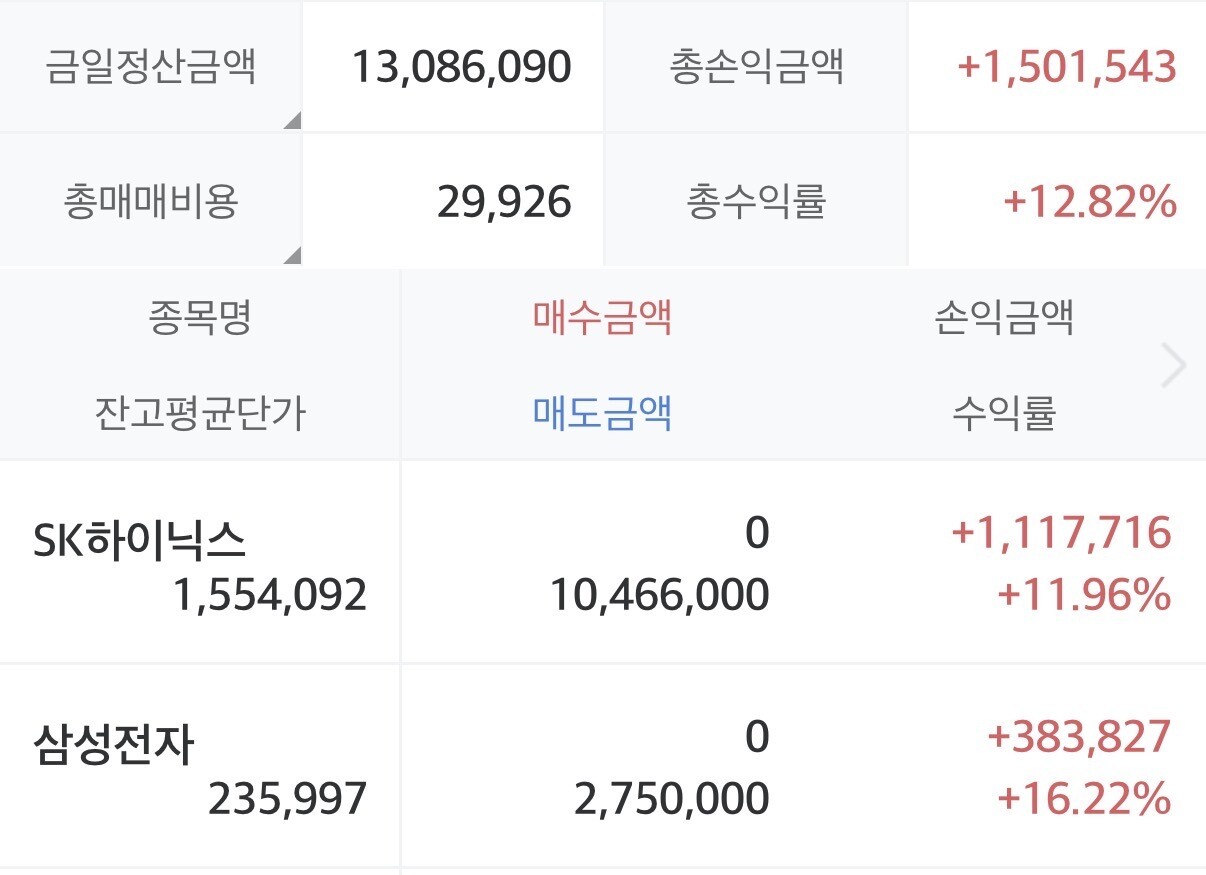Screen dimensions: 1206x875
Task: Select the 29,926 trading cost value
Action: (504, 202)
